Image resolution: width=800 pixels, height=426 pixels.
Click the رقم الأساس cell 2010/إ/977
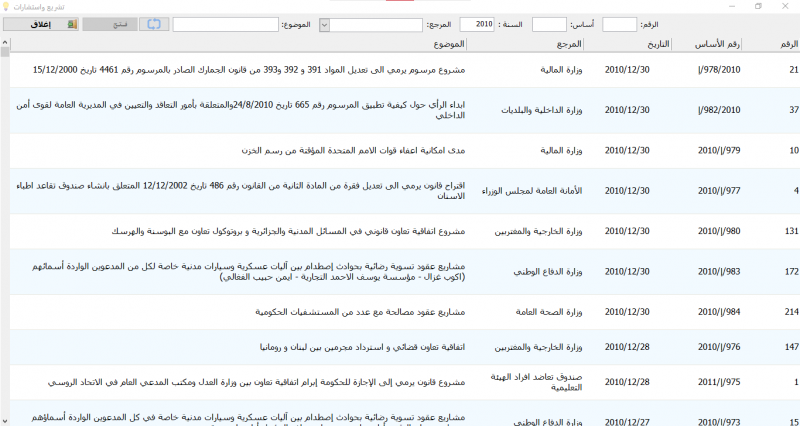click(719, 191)
